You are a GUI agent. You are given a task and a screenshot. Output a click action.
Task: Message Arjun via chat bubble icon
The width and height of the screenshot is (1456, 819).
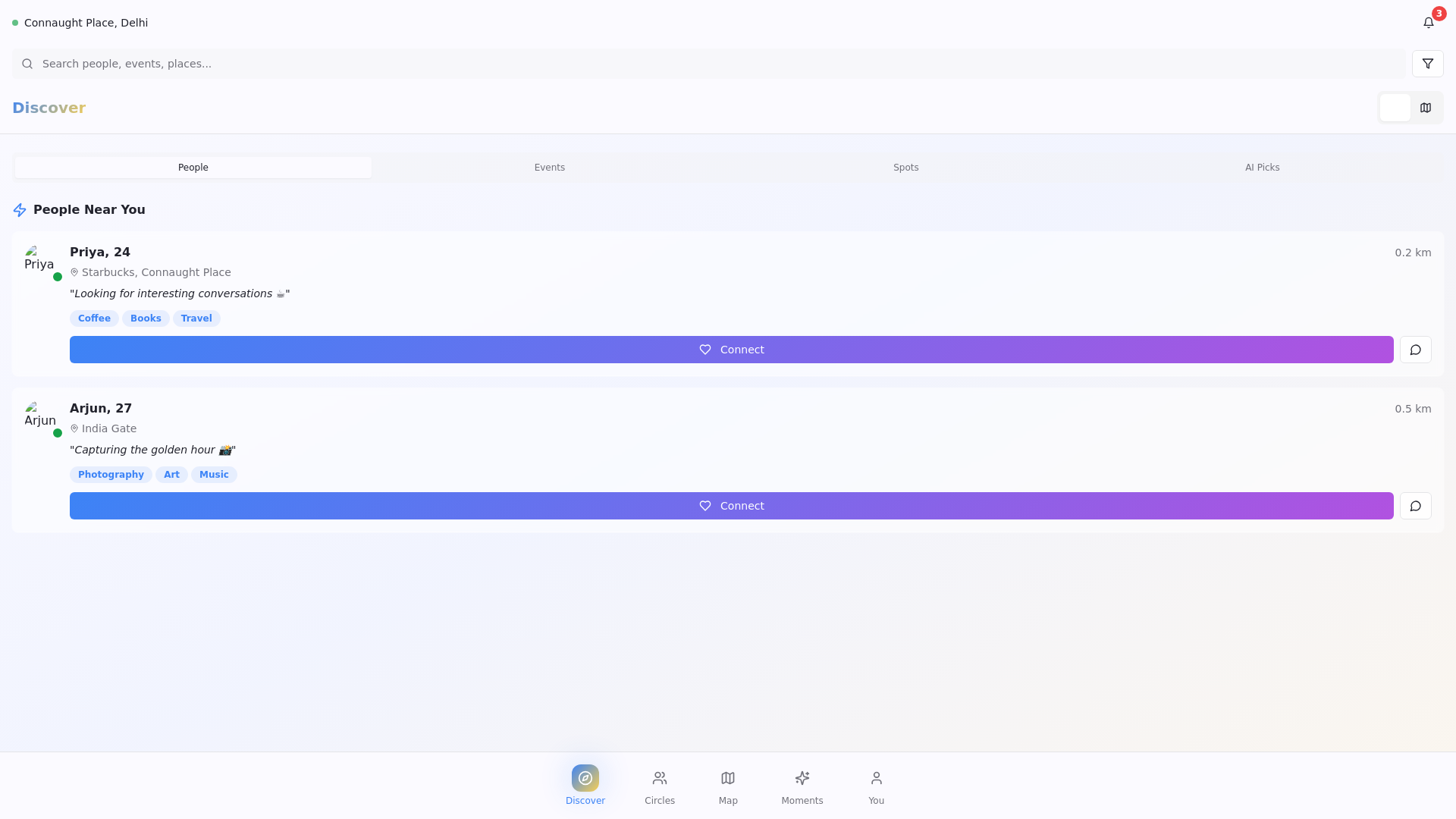pos(1415,506)
